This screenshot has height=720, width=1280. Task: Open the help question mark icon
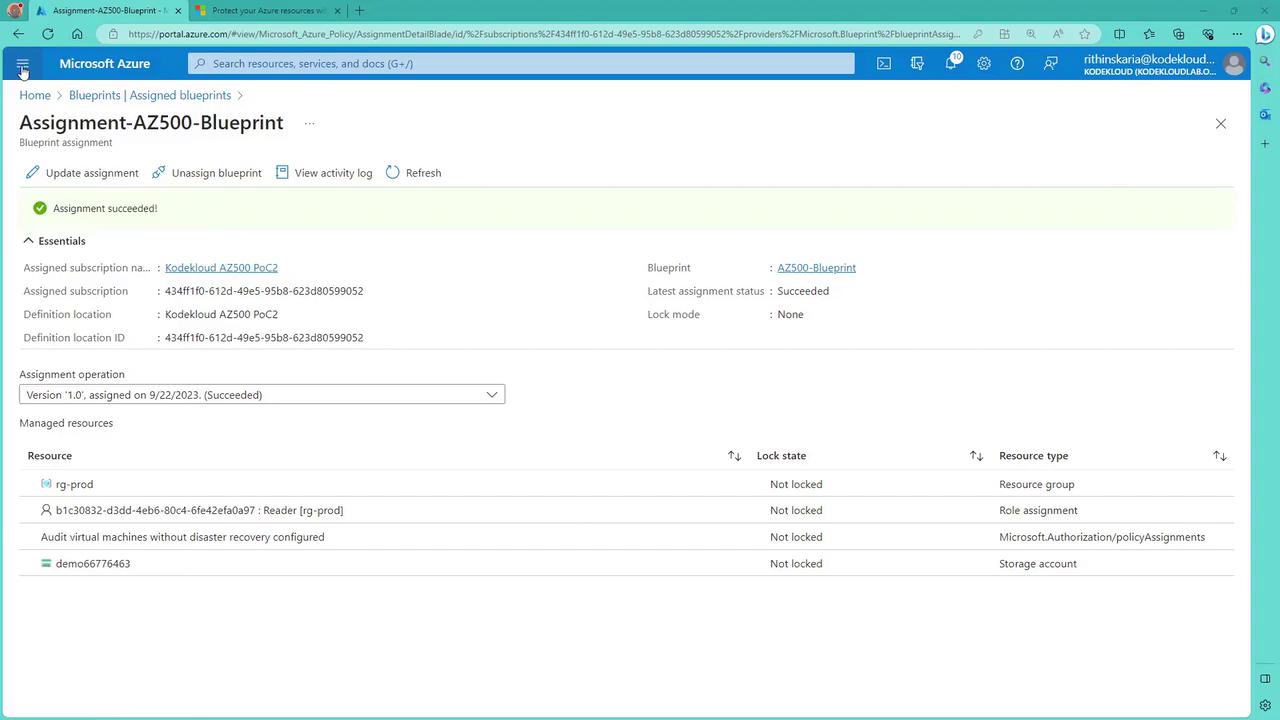pos(1017,63)
